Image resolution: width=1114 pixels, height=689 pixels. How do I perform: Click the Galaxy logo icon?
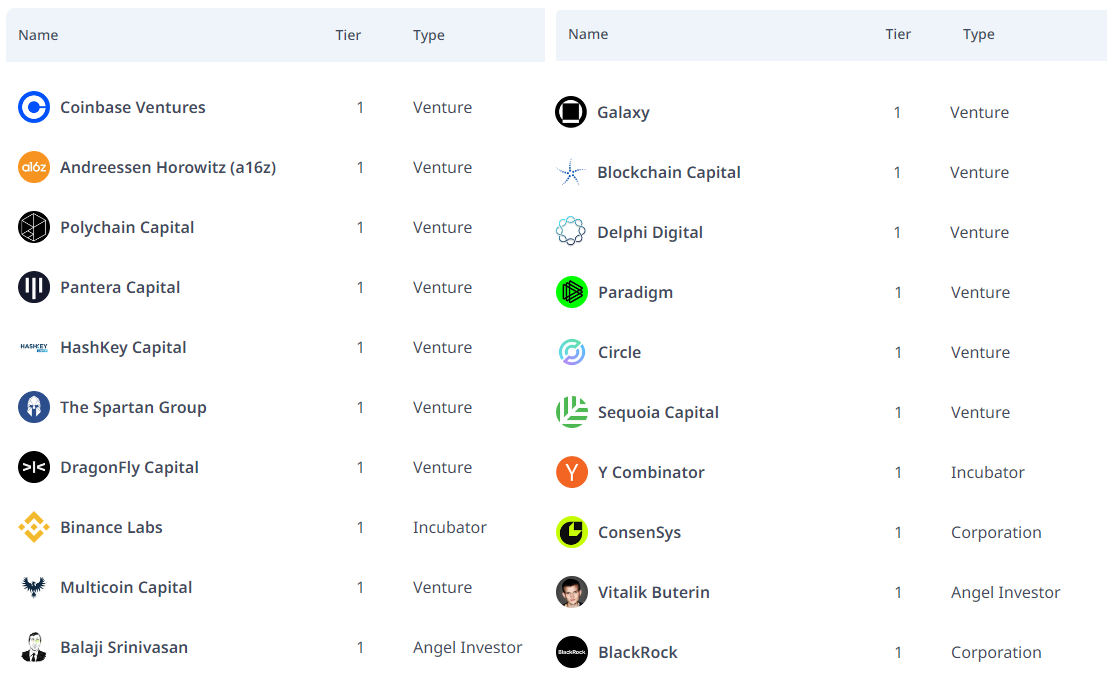[x=571, y=112]
